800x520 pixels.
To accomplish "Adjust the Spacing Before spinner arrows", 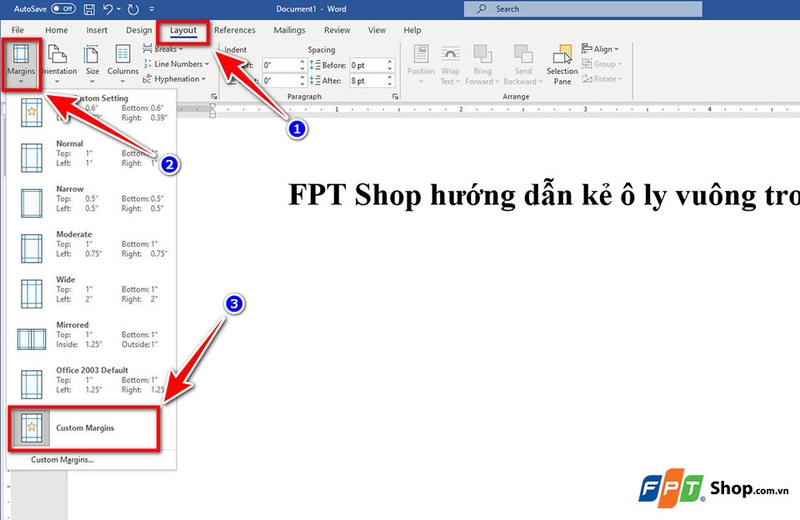I will 390,65.
